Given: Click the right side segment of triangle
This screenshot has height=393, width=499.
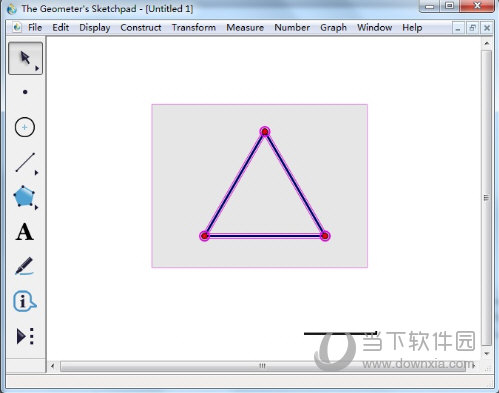Looking at the screenshot, I should tap(295, 184).
